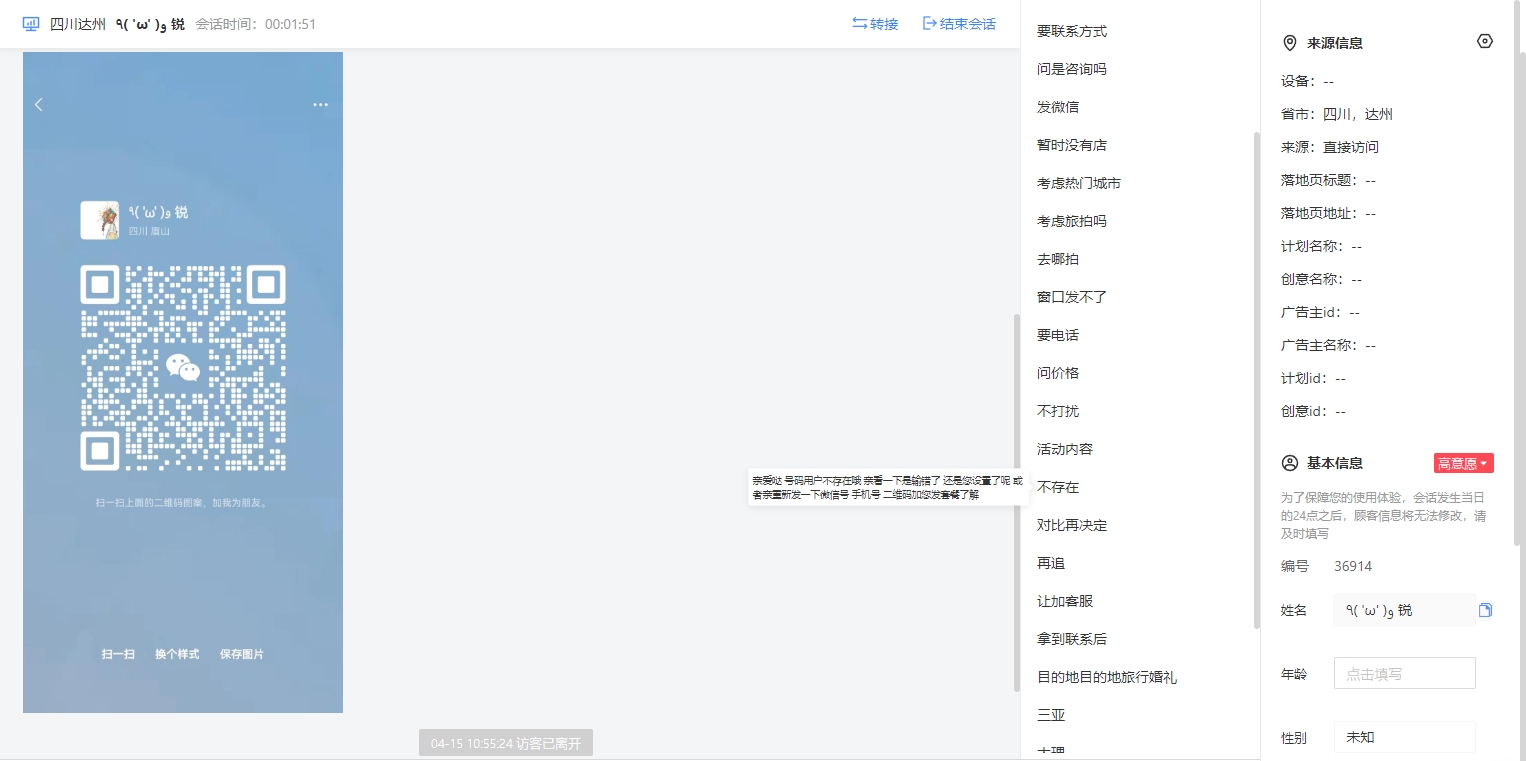The image size is (1526, 761).
Task: Click the 会话时间 00:01:51 timer
Action: [256, 23]
